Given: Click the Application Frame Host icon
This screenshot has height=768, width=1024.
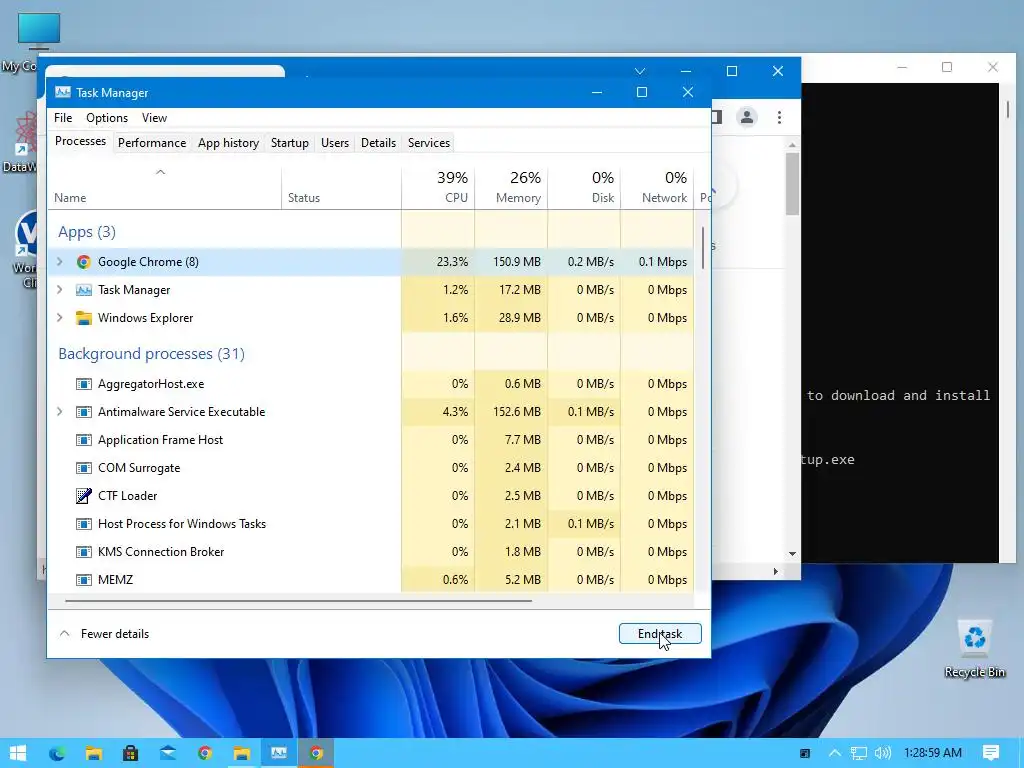Looking at the screenshot, I should click(84, 440).
